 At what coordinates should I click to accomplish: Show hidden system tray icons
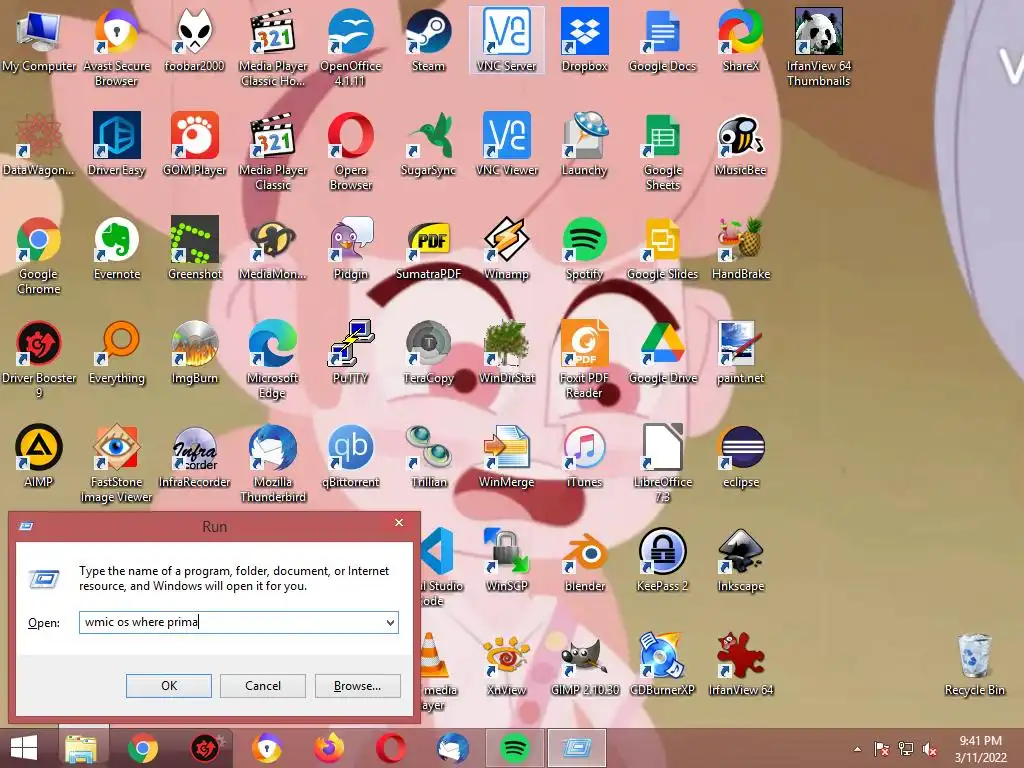coord(857,749)
